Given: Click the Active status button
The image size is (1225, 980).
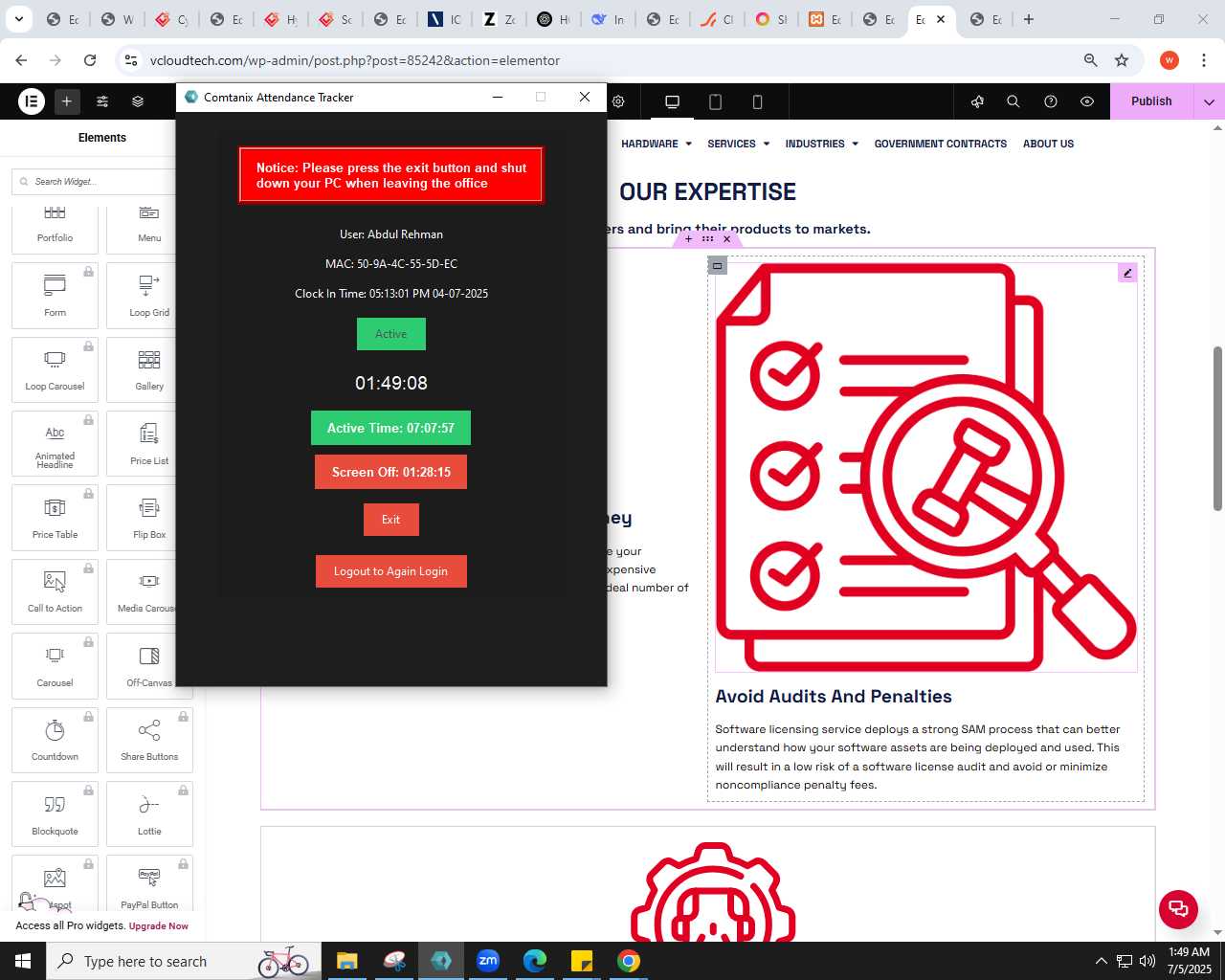Looking at the screenshot, I should pos(390,334).
